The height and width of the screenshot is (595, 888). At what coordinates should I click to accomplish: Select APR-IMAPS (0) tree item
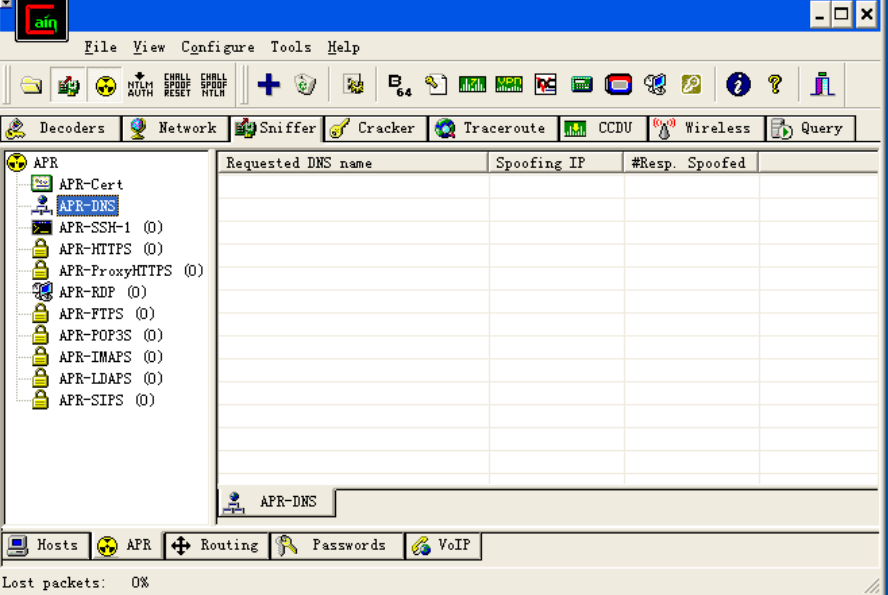point(110,357)
